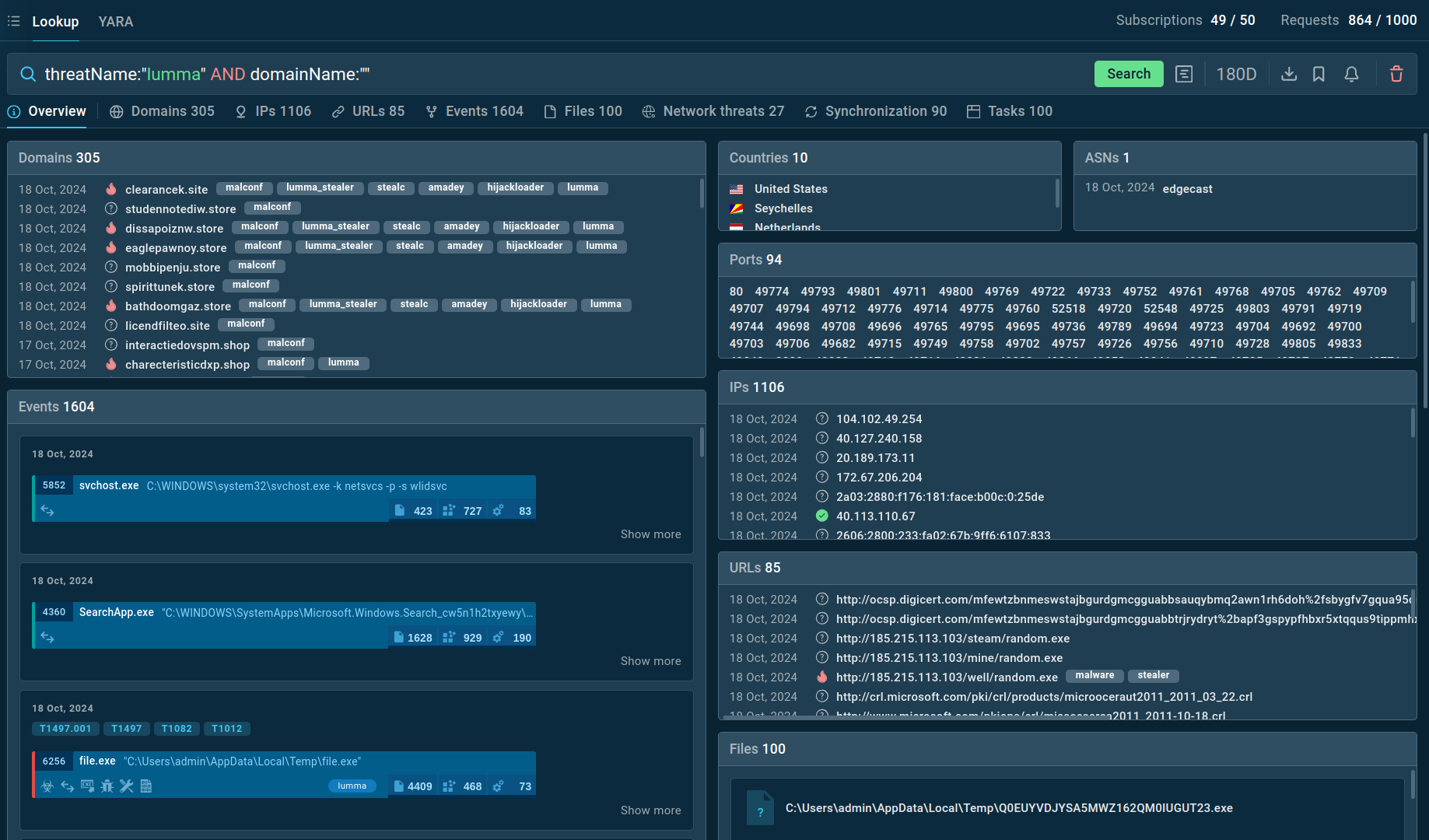Switch to the YARA tab
The width and height of the screenshot is (1429, 840).
(x=116, y=22)
